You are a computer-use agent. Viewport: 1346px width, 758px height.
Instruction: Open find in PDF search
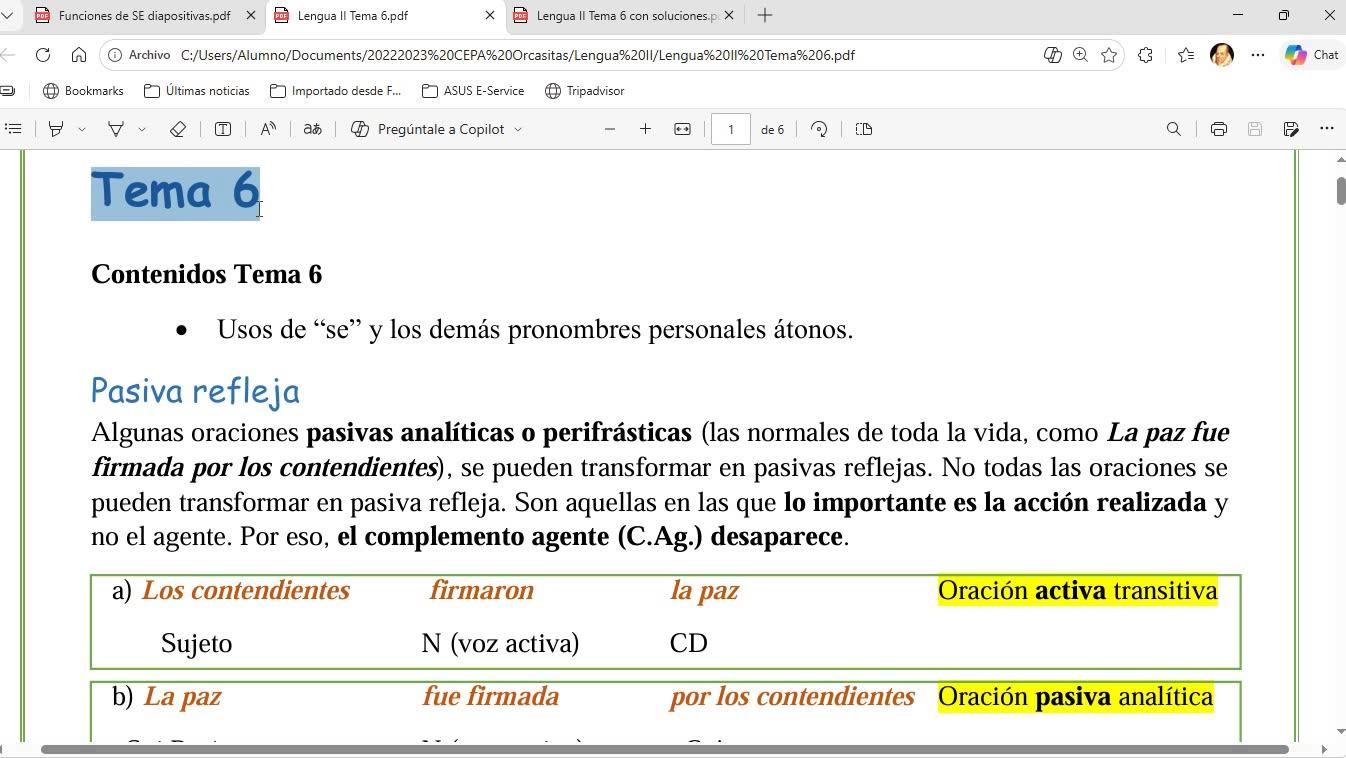pyautogui.click(x=1174, y=129)
